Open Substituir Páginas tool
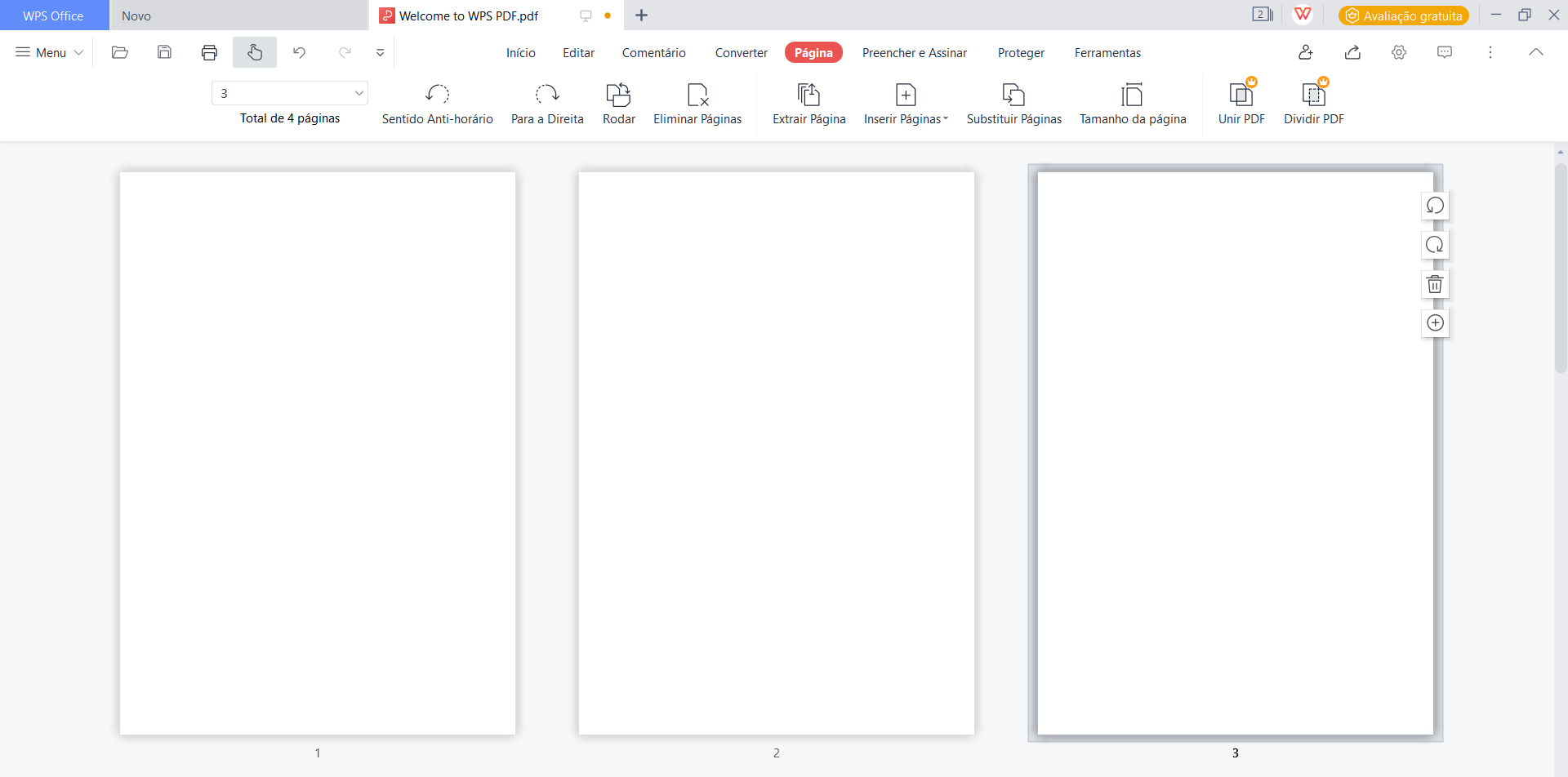The image size is (1568, 777). (x=1013, y=104)
